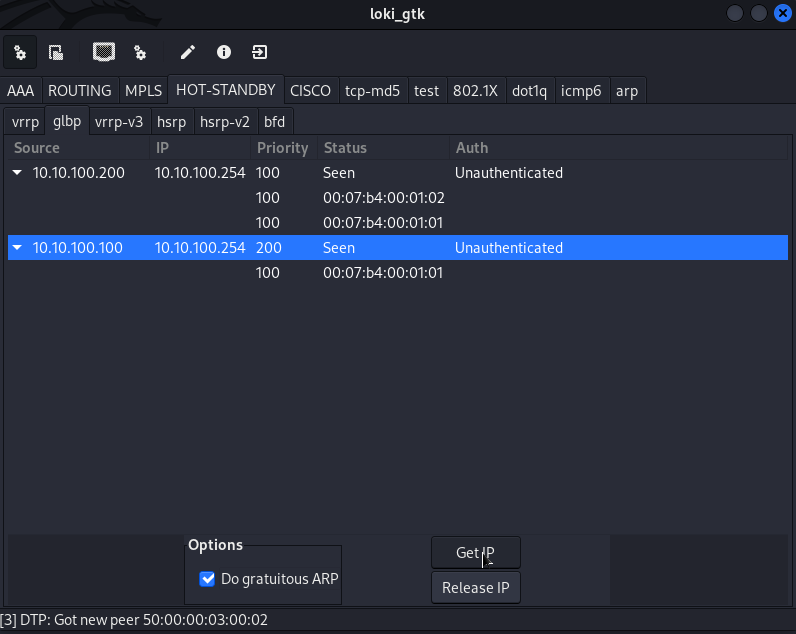Image resolution: width=796 pixels, height=634 pixels.
Task: Click the exit icon in toolbar
Action: (259, 52)
